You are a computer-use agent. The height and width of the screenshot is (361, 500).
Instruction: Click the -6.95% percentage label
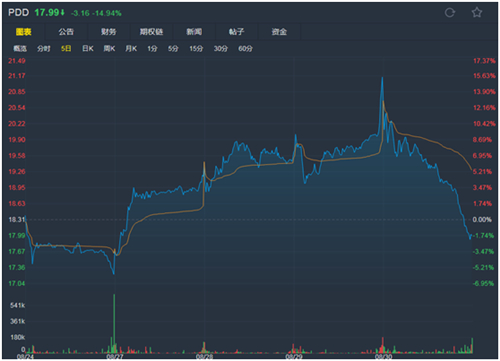click(x=483, y=283)
